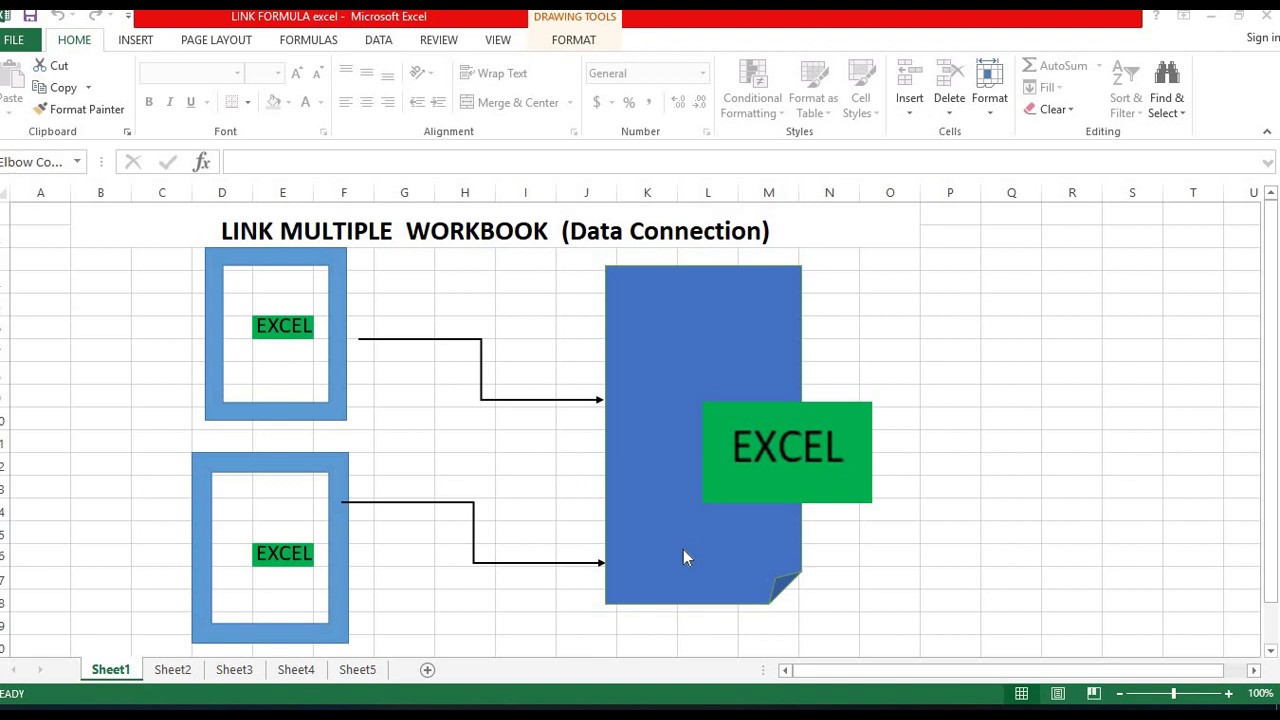1280x720 pixels.
Task: Click inside the formula bar
Action: pos(740,162)
